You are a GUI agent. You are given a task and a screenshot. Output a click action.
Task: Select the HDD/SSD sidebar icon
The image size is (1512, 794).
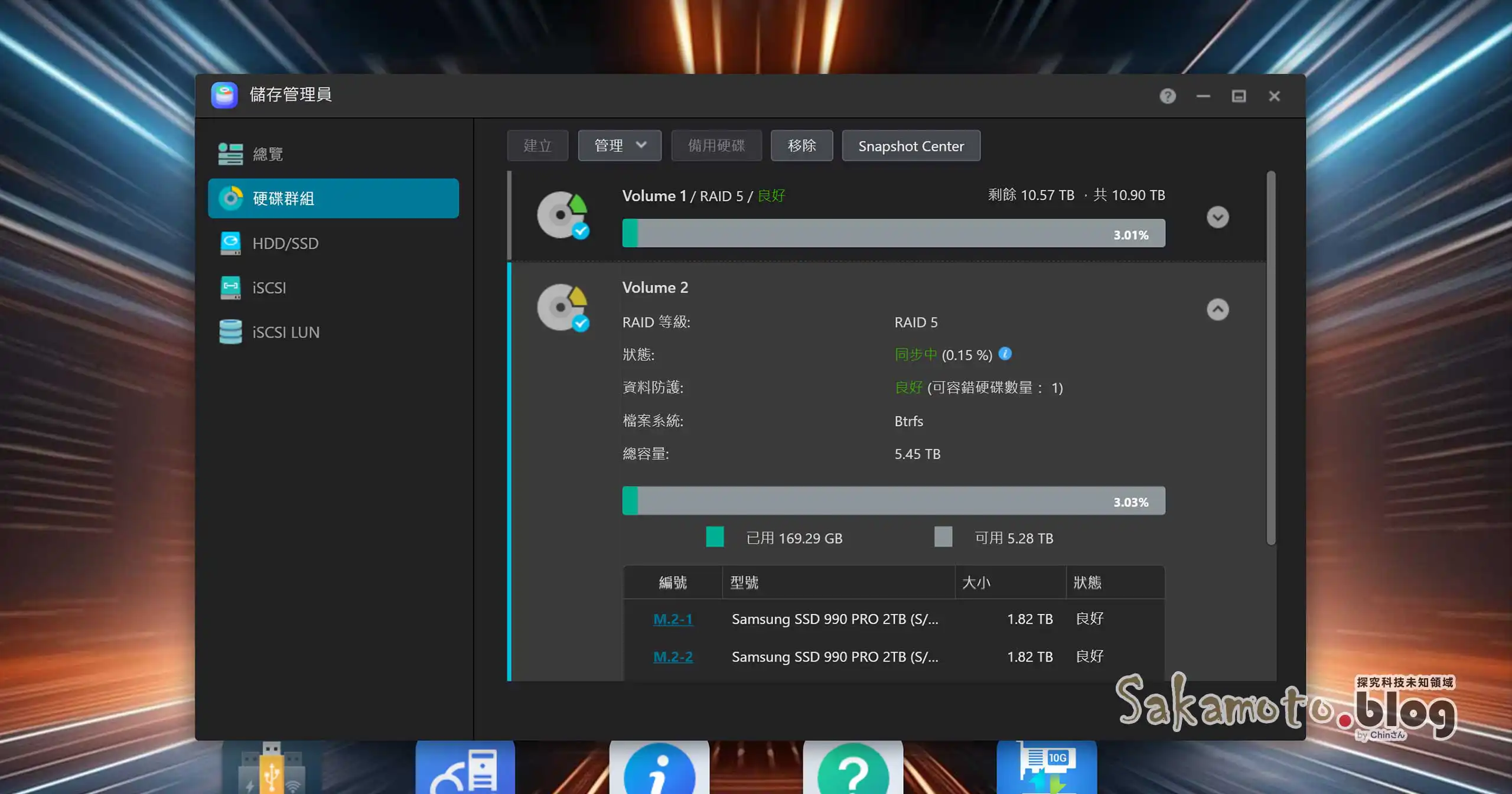[231, 243]
